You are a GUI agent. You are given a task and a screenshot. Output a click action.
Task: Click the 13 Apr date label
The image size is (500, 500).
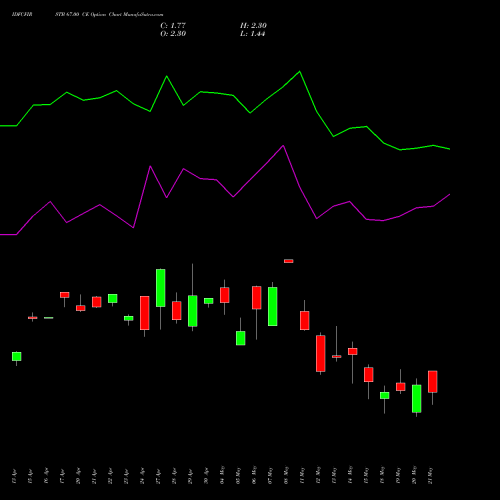pyautogui.click(x=14, y=477)
